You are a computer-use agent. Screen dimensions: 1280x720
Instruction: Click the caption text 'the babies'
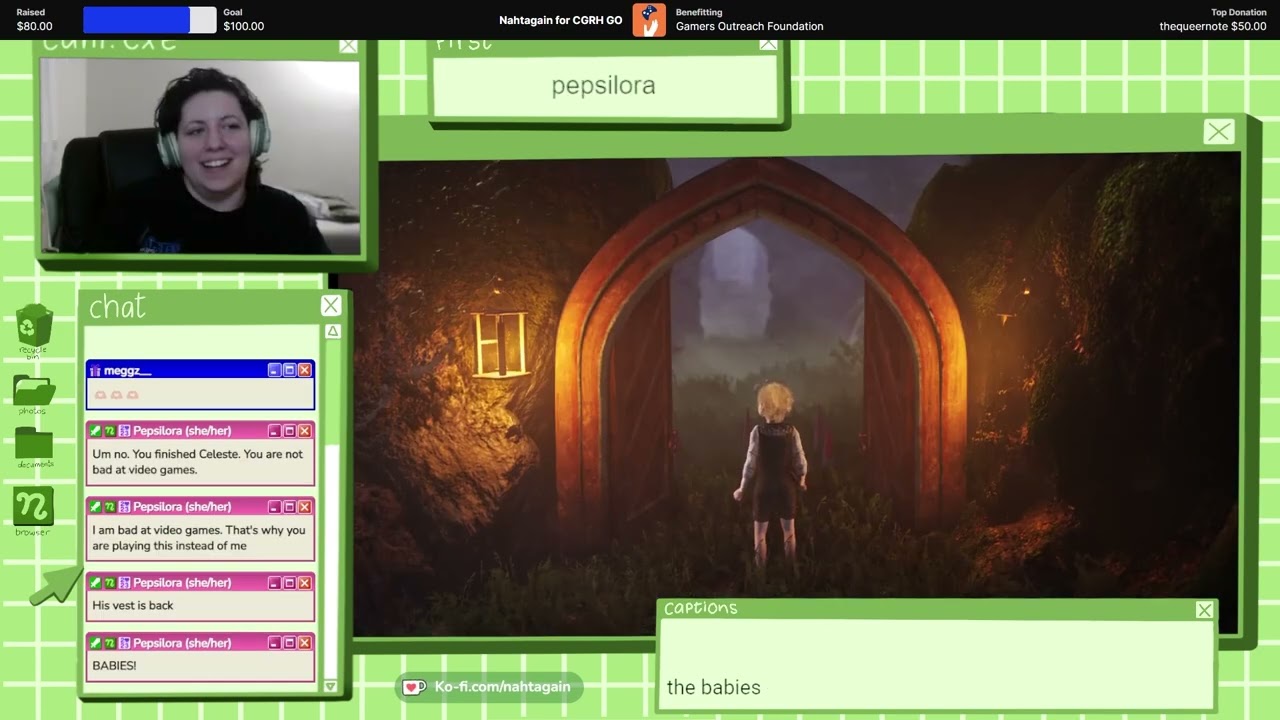click(714, 687)
